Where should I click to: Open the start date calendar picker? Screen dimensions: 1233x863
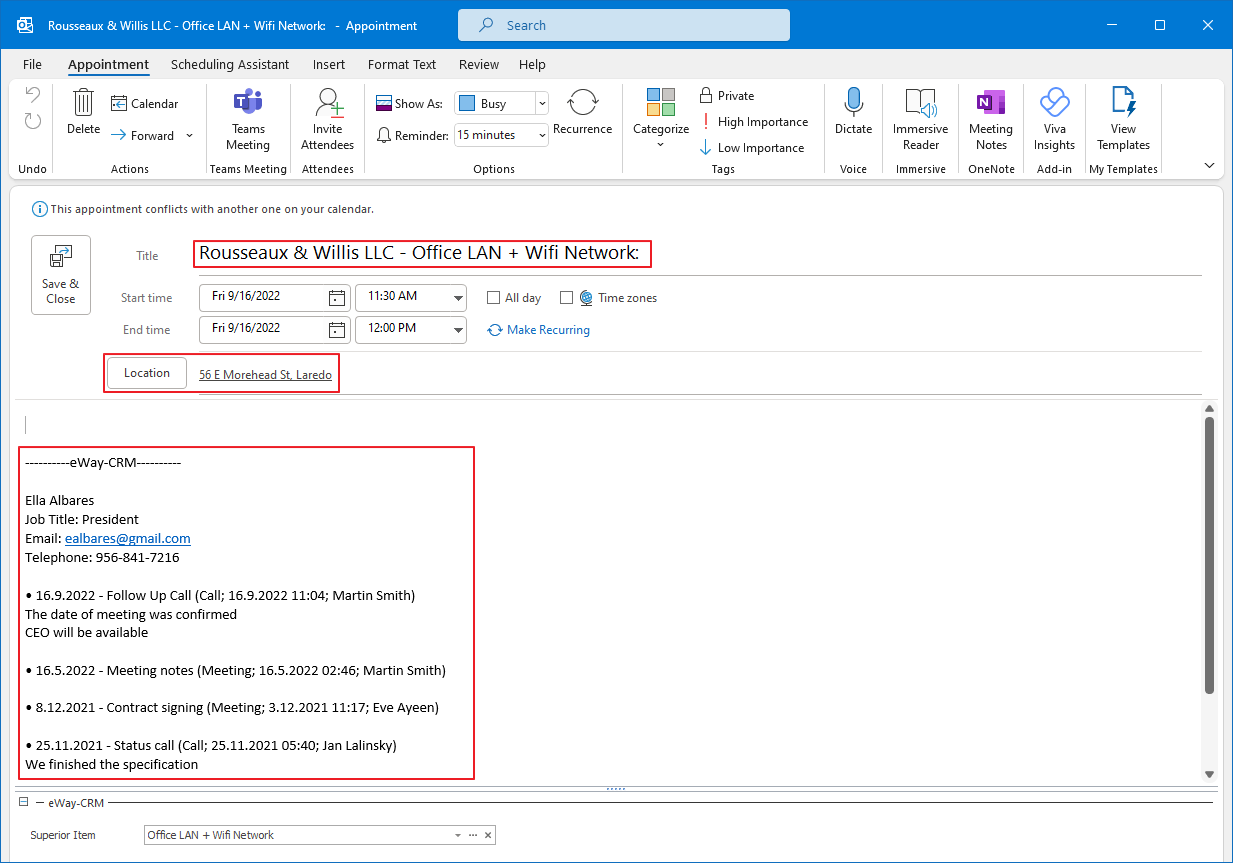[x=337, y=297]
